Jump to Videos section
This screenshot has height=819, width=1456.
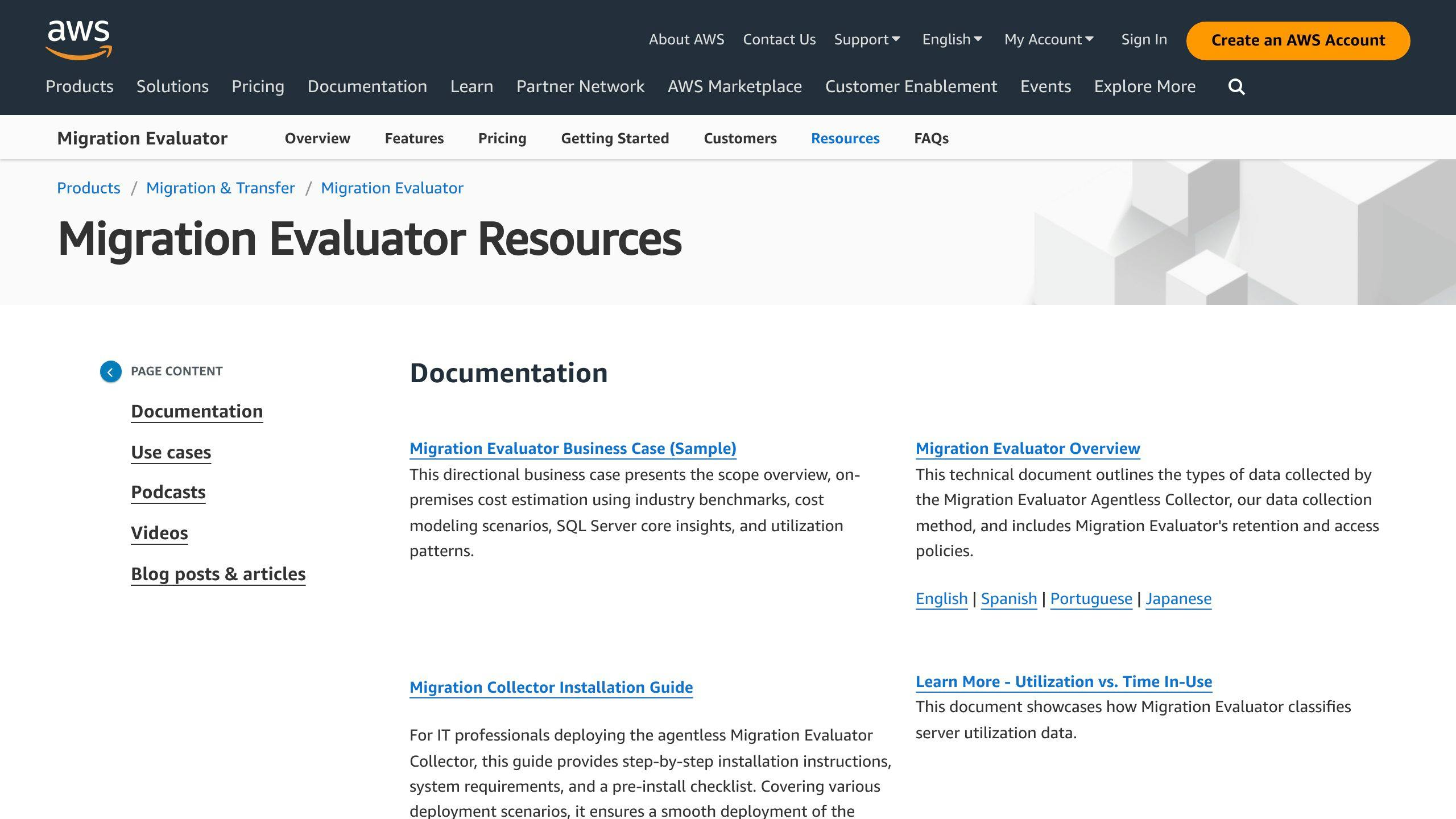(159, 533)
